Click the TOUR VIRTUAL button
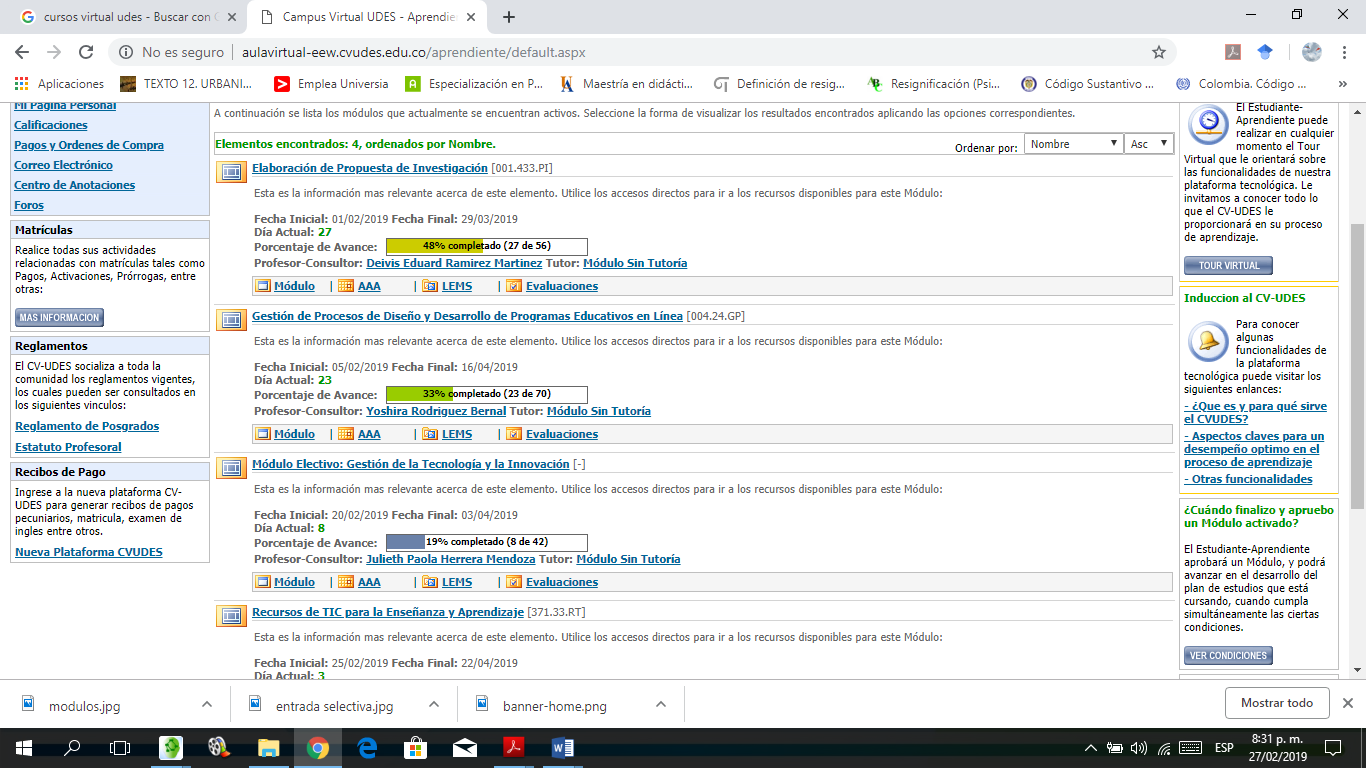 point(1228,266)
